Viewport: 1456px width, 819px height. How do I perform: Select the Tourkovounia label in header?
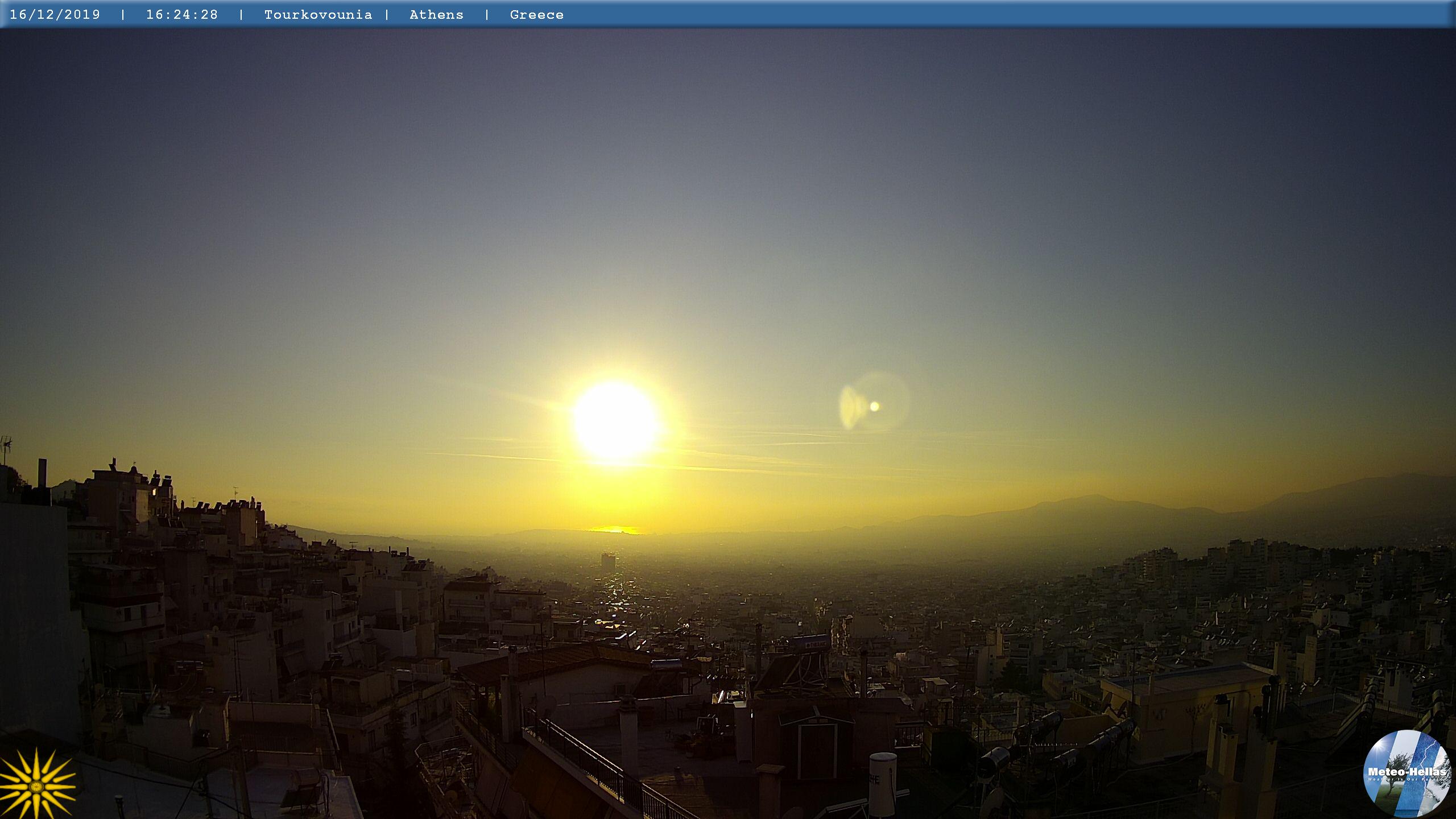click(318, 15)
